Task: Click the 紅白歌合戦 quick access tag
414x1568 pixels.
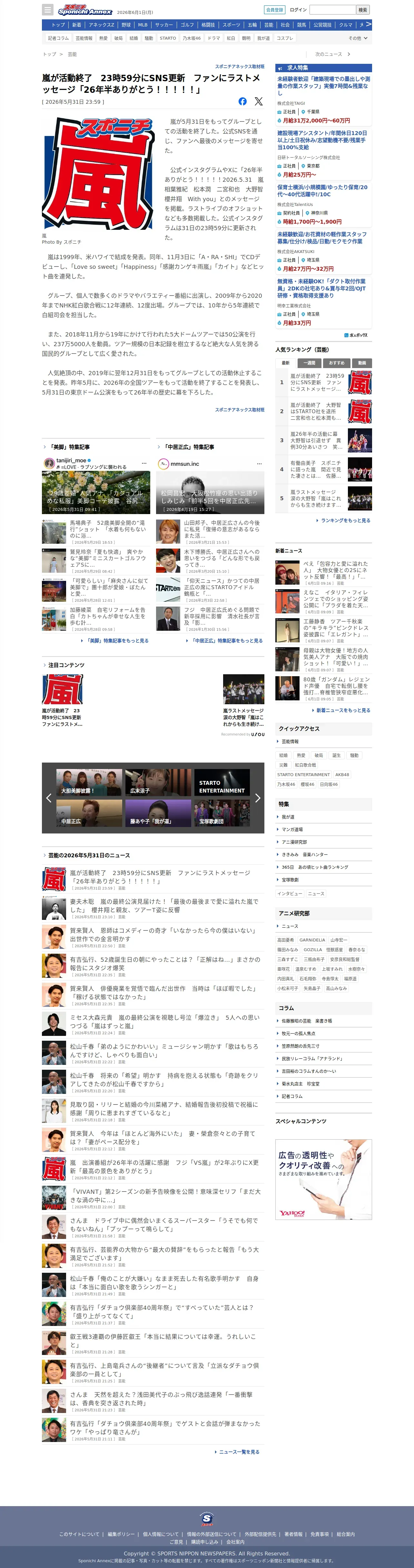Action: 306,765
